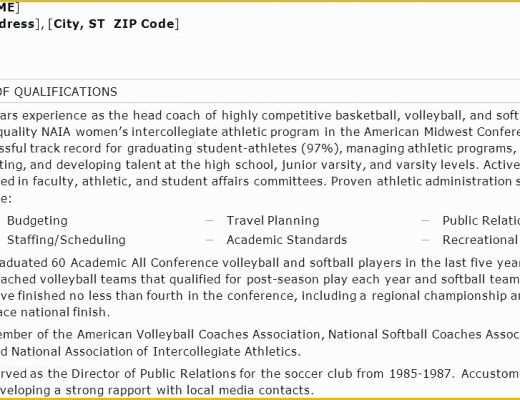The height and width of the screenshot is (400, 520).
Task: Click the American Volleyball Coaches Association text
Action: 199,335
